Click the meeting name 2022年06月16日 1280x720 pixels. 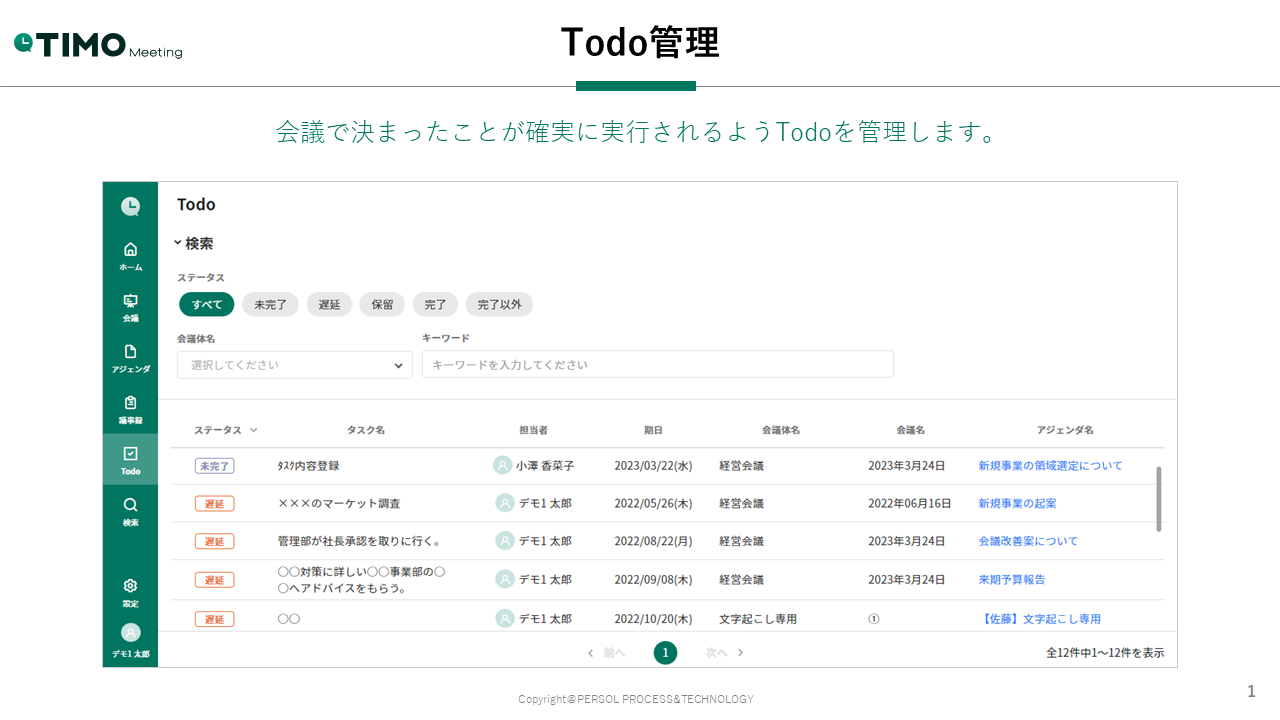pyautogui.click(x=909, y=503)
